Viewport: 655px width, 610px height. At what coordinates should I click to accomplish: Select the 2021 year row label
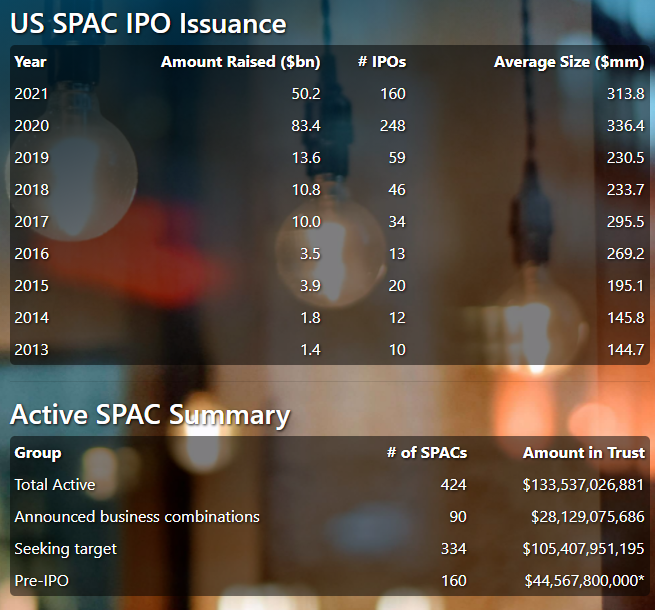[32, 94]
